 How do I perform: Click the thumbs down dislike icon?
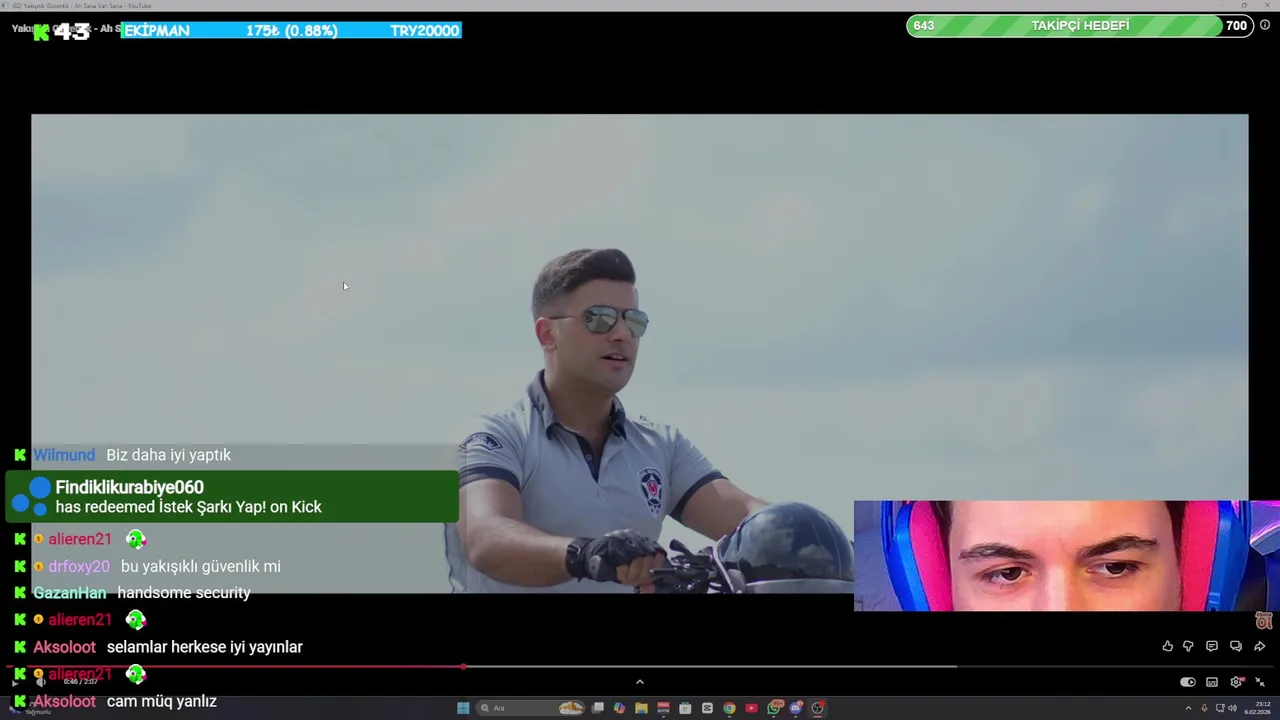tap(1188, 646)
